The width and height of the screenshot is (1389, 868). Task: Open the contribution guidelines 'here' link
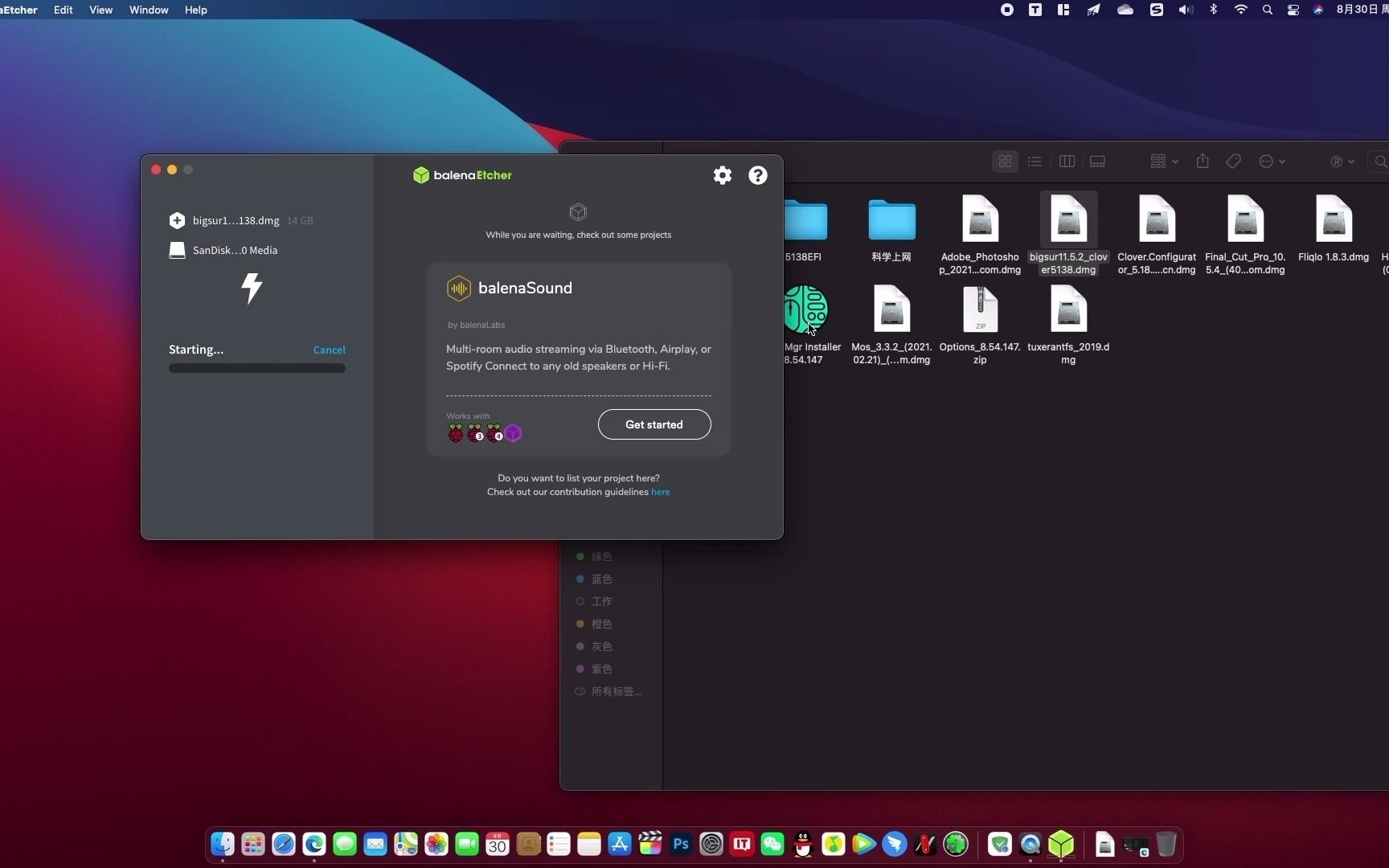tap(660, 492)
